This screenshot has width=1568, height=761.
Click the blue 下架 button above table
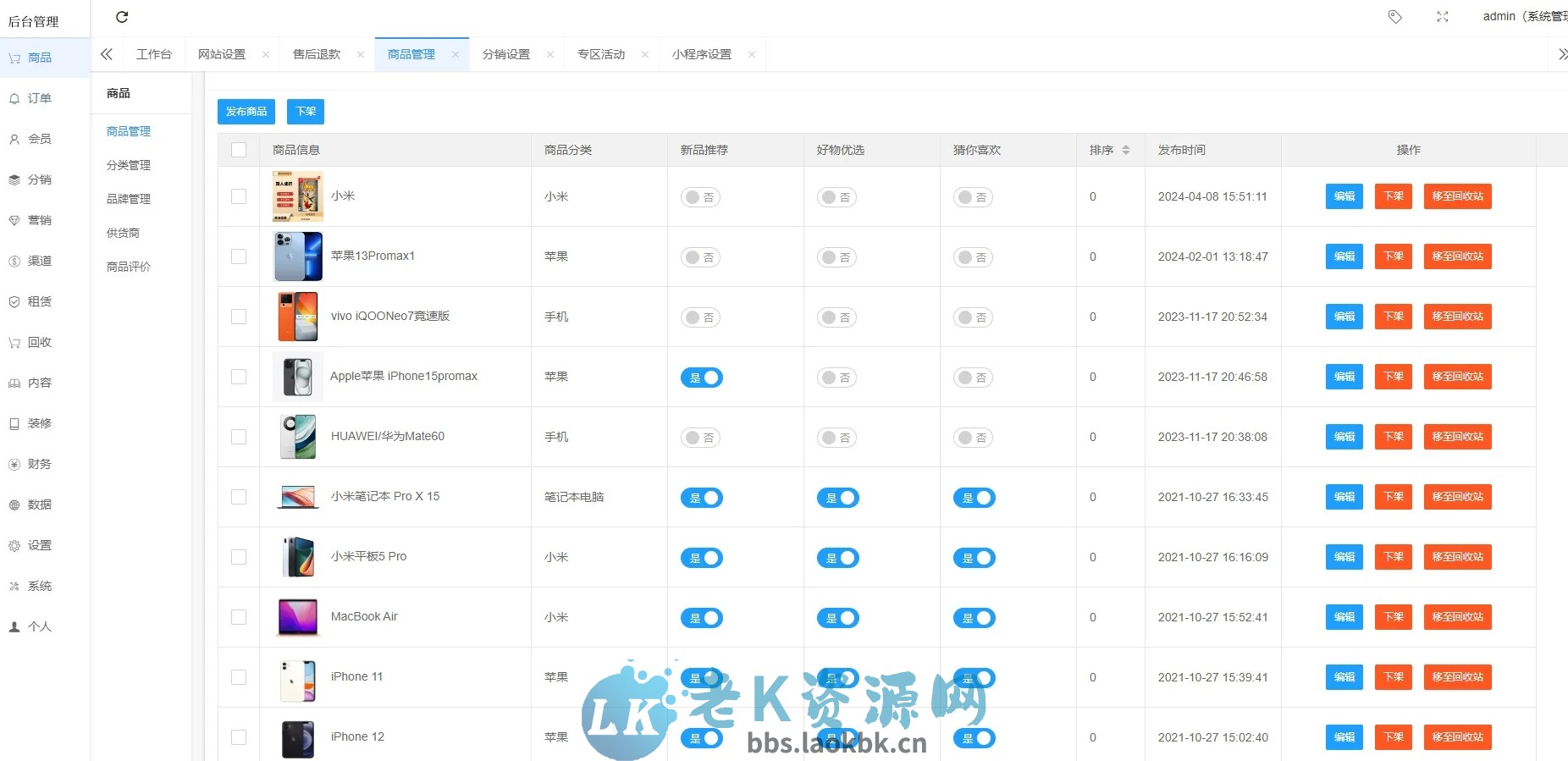pos(306,112)
